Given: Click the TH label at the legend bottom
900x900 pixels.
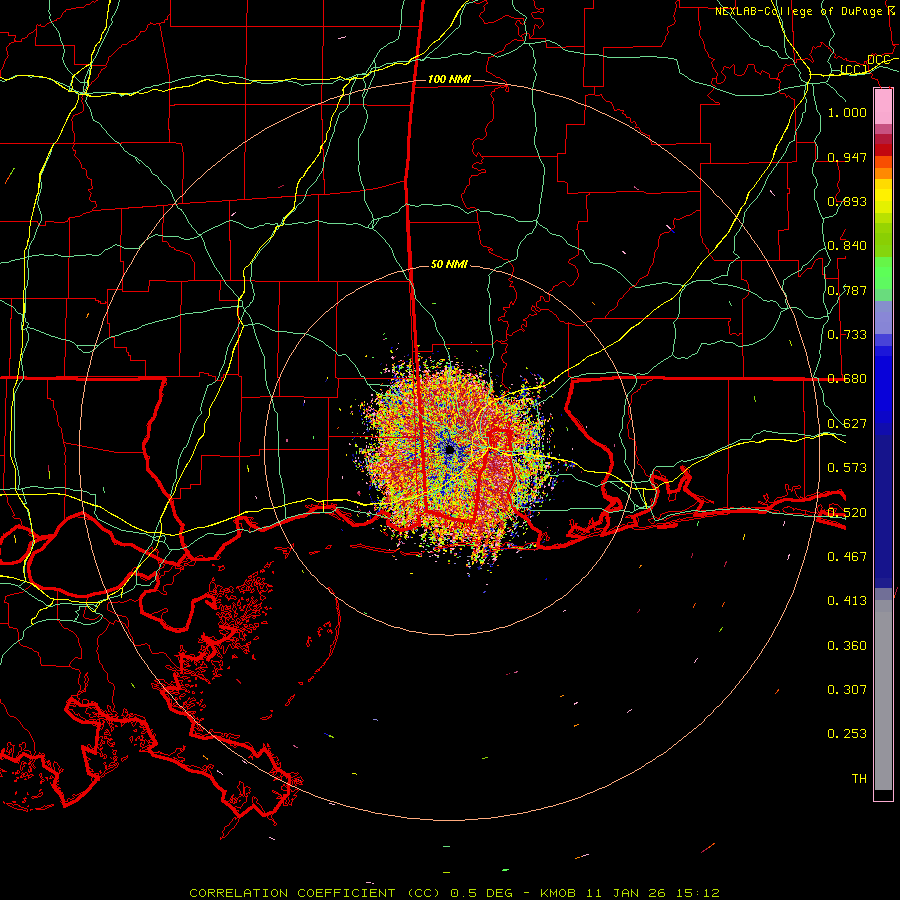Looking at the screenshot, I should pyautogui.click(x=859, y=778).
